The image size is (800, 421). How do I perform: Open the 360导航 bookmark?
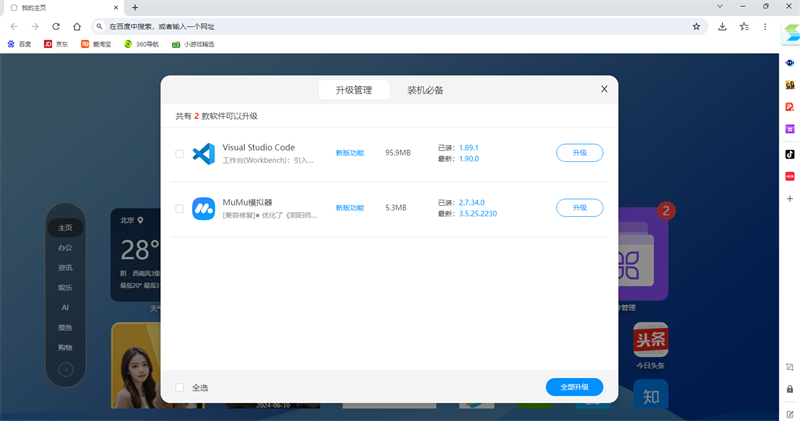(141, 44)
